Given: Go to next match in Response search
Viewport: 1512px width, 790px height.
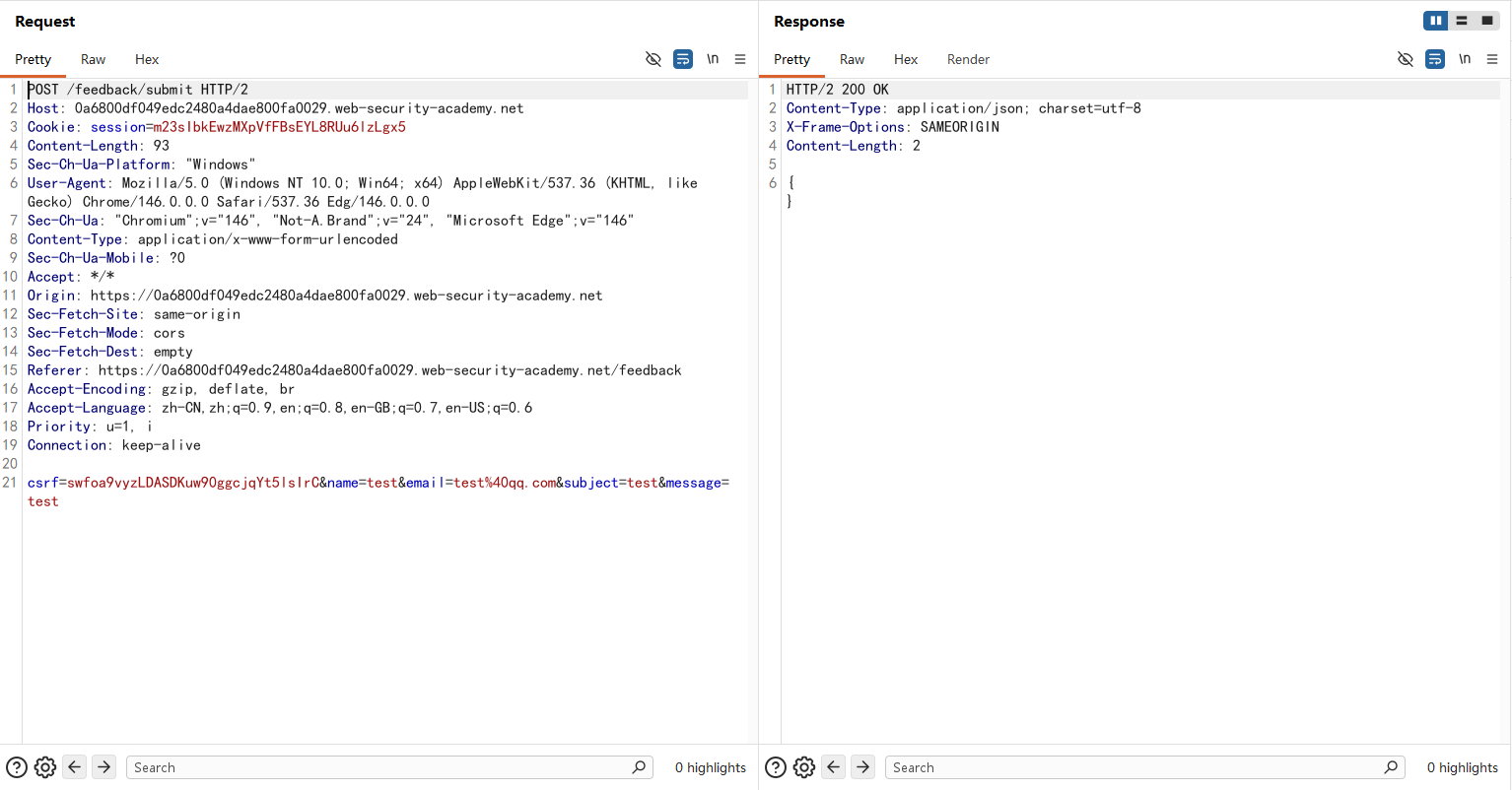Looking at the screenshot, I should 862,767.
